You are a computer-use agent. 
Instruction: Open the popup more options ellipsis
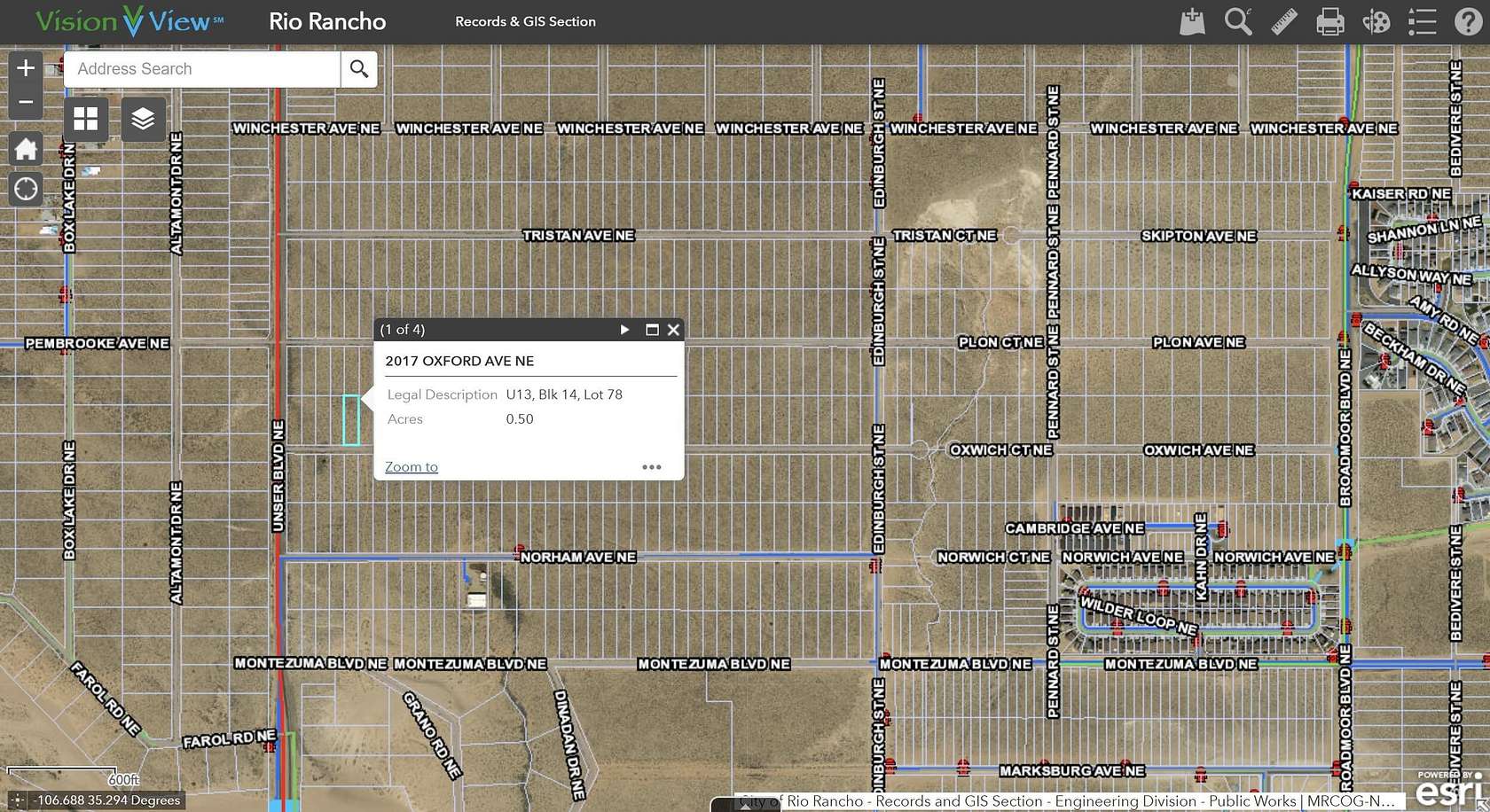[x=652, y=467]
